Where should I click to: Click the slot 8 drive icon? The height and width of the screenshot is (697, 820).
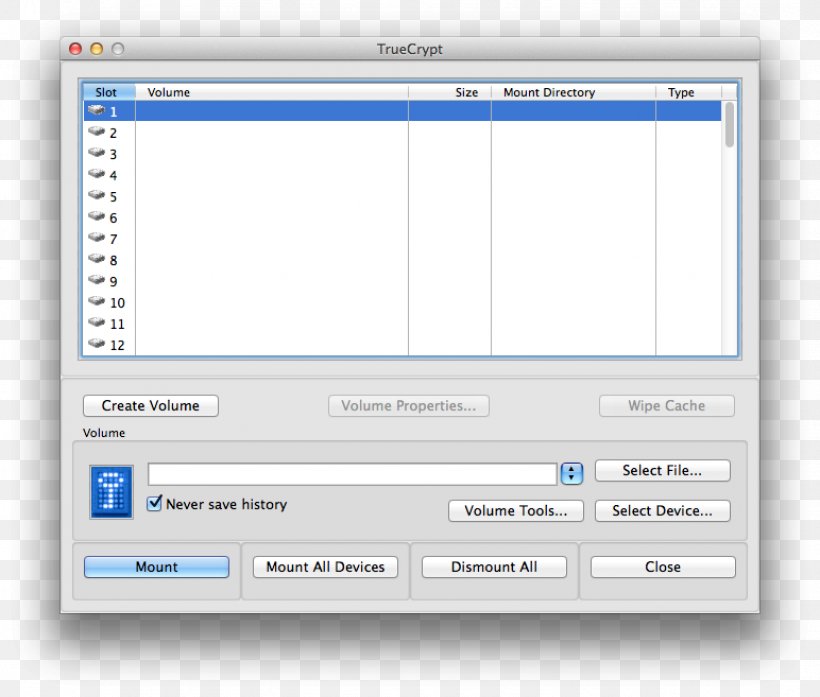[97, 260]
